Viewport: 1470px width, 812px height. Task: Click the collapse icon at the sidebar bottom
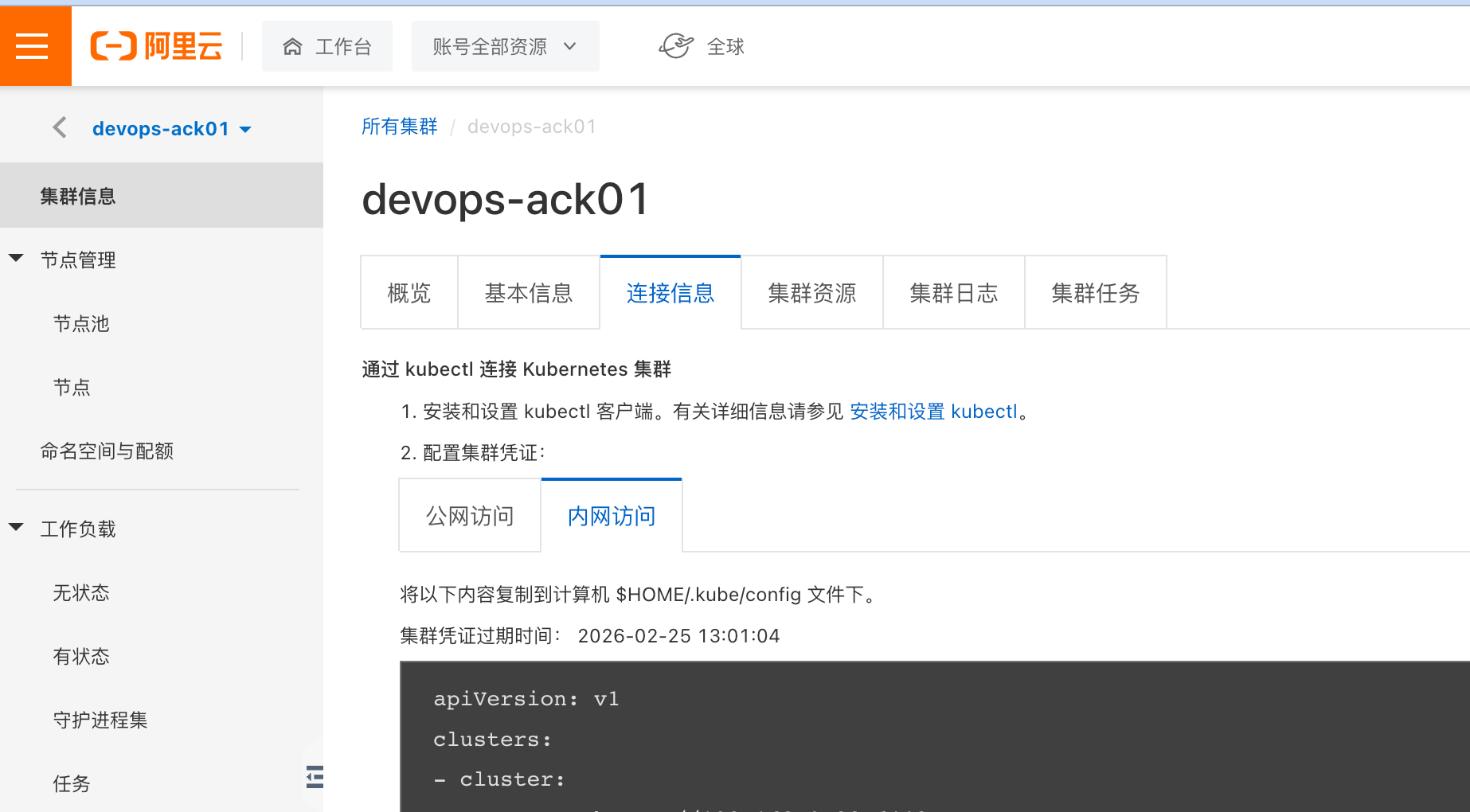314,776
